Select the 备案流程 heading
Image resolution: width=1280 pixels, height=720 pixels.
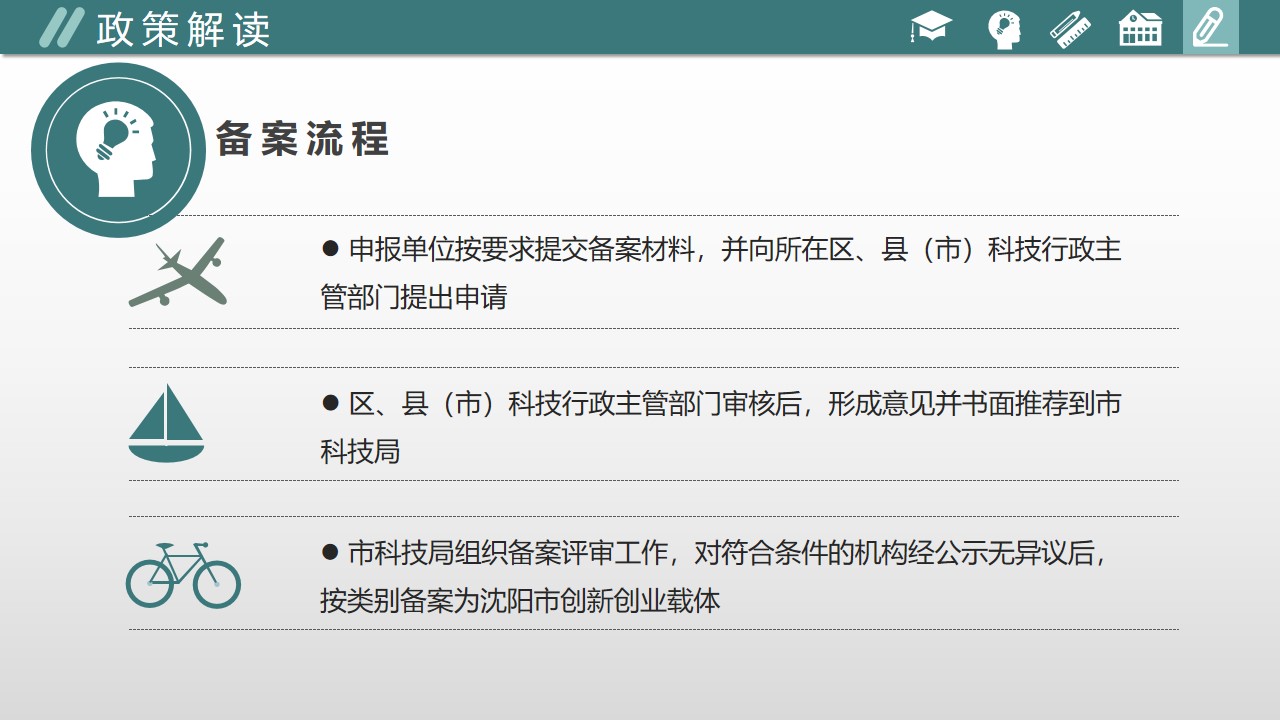coord(302,140)
